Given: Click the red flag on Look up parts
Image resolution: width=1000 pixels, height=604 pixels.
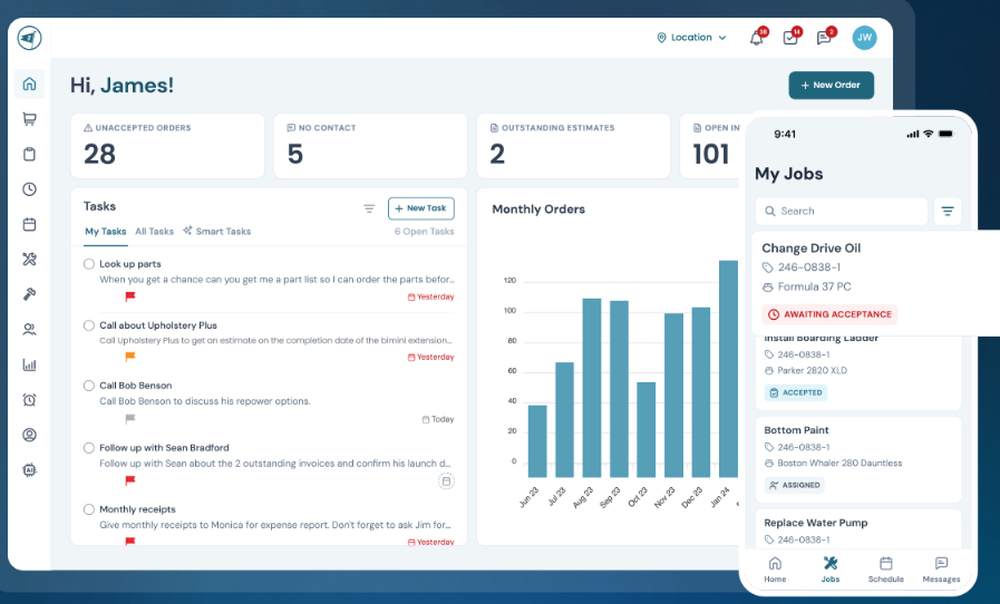Looking at the screenshot, I should [130, 296].
